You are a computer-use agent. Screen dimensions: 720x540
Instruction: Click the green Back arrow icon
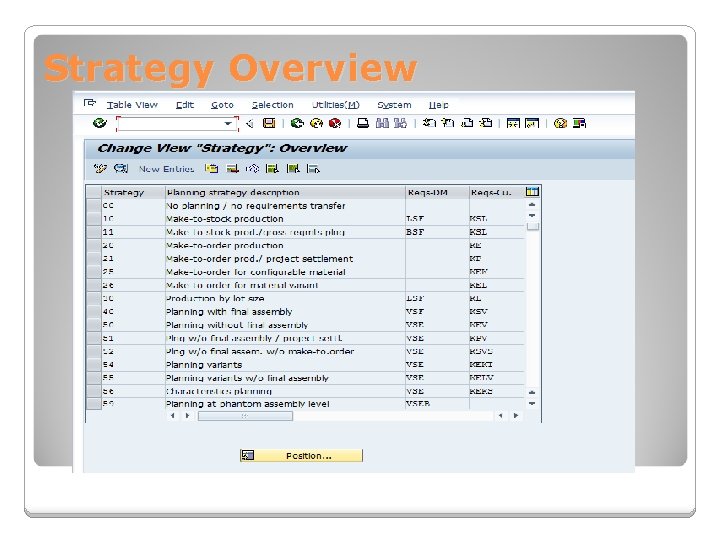click(x=297, y=123)
